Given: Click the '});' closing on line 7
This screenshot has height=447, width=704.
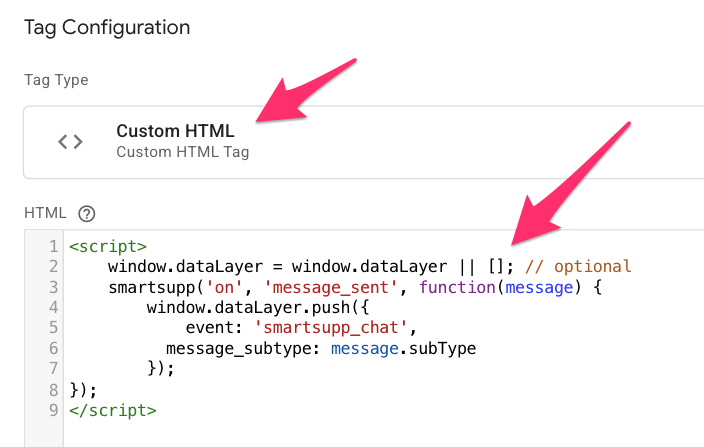Looking at the screenshot, I should coord(161,368).
